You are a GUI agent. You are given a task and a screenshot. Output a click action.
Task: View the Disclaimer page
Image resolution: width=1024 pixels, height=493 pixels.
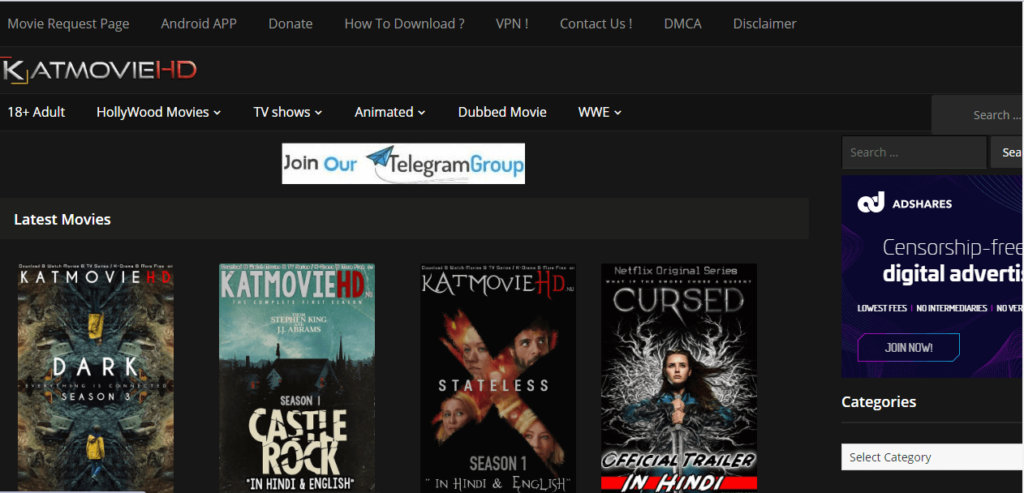coord(764,24)
